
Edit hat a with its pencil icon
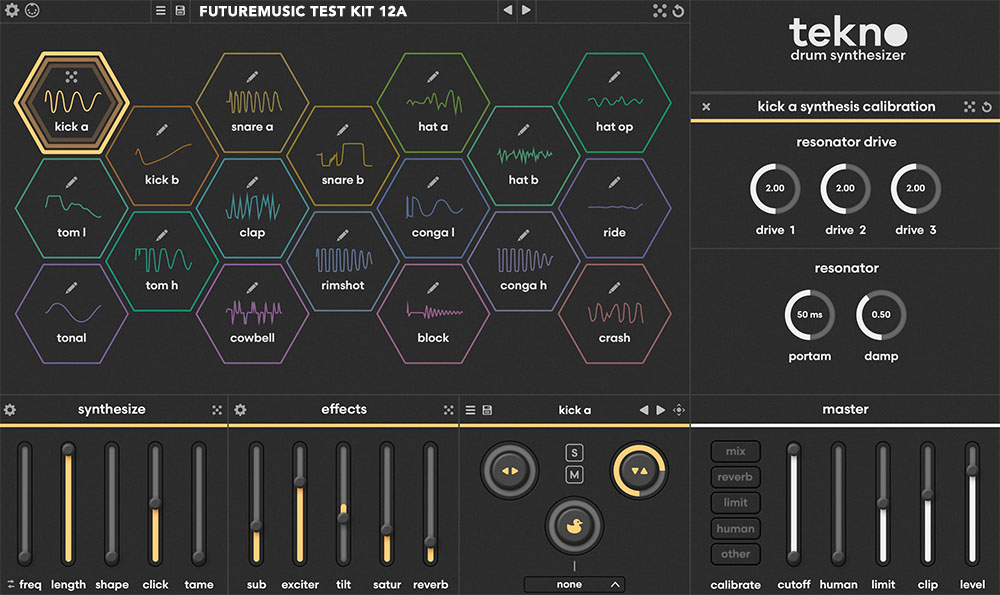coord(433,77)
